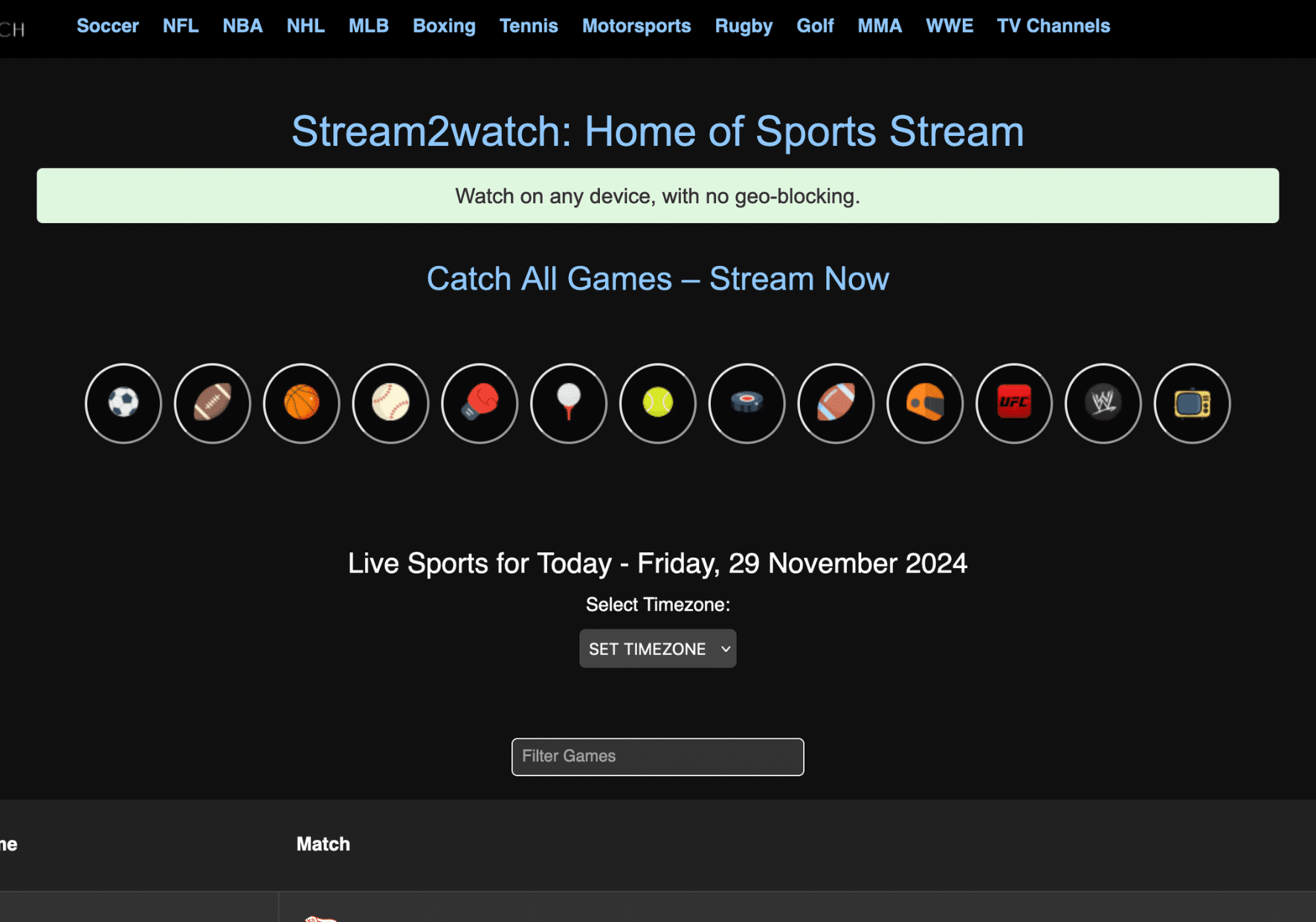Open the Motorsports navigation link

[x=636, y=26]
